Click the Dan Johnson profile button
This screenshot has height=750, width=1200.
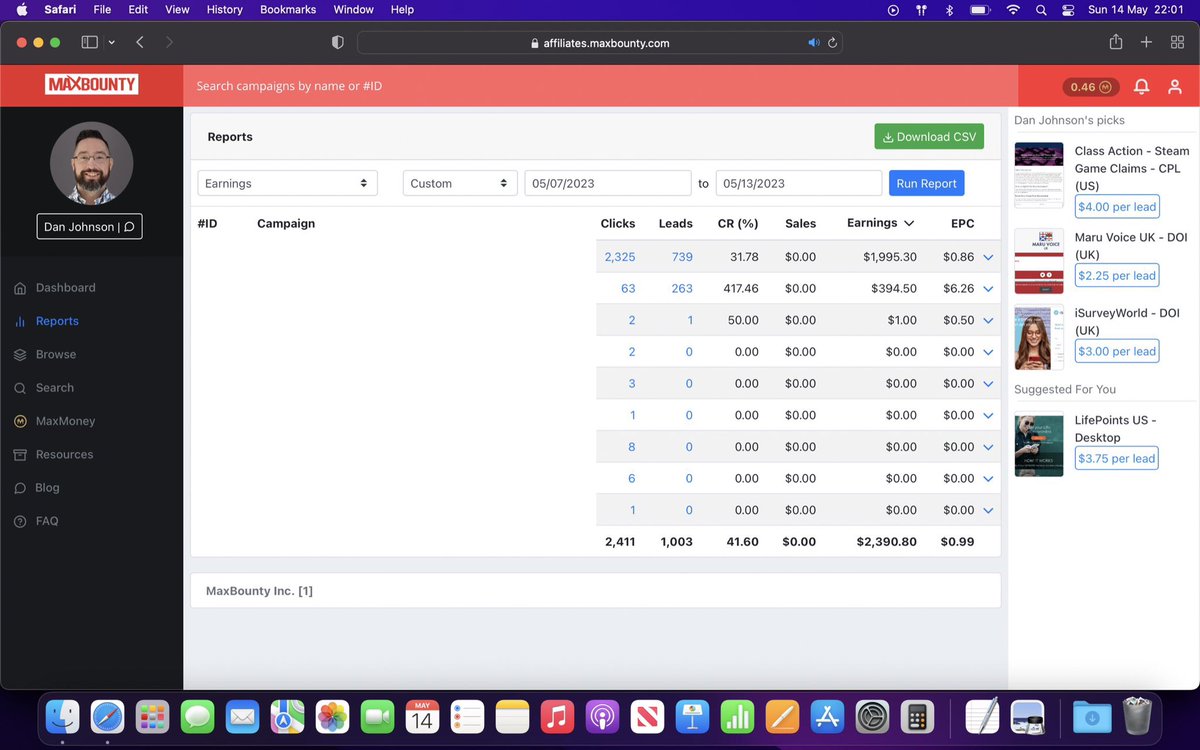(x=89, y=227)
